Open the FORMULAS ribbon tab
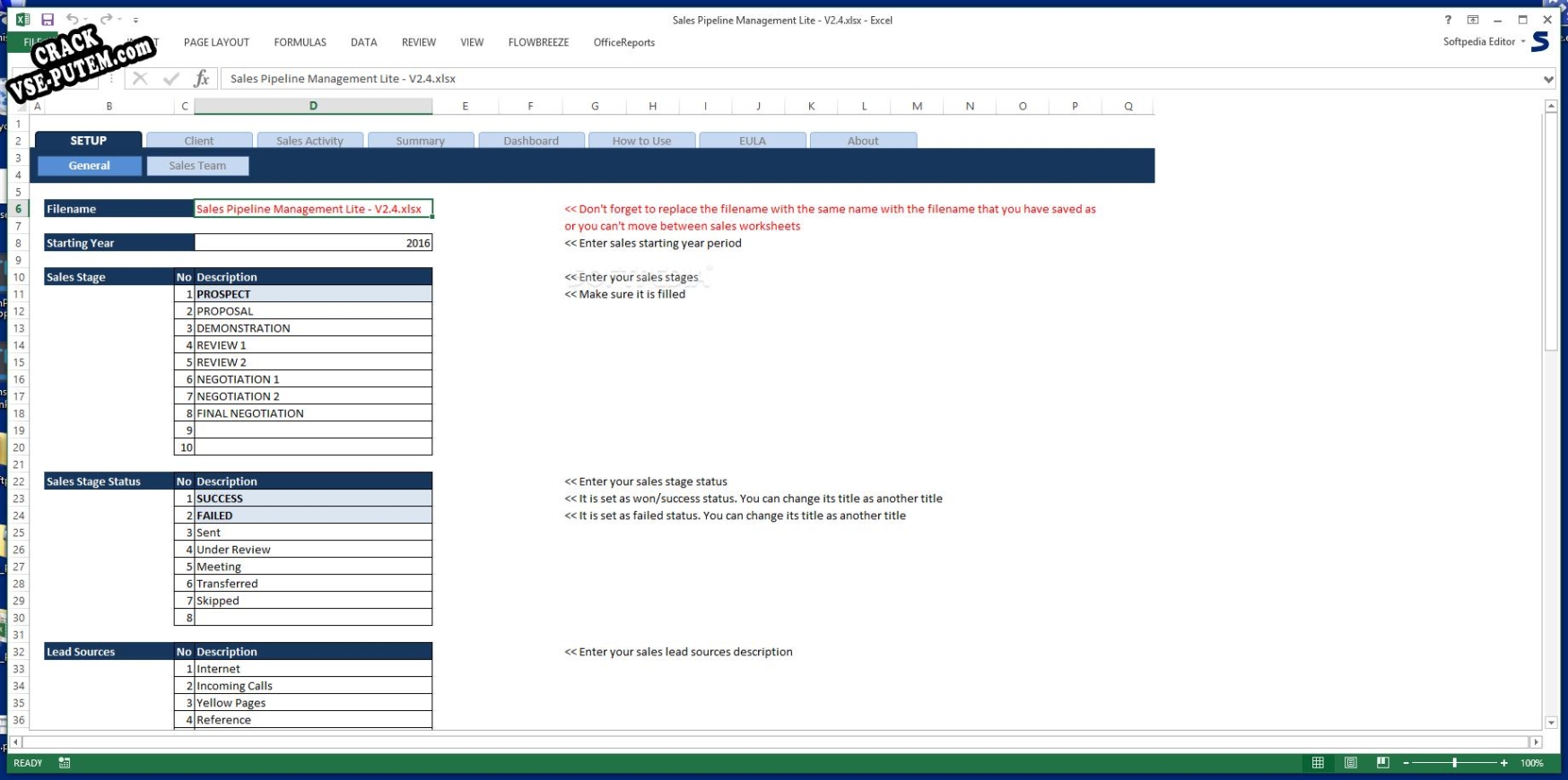The image size is (1568, 780). click(x=301, y=42)
